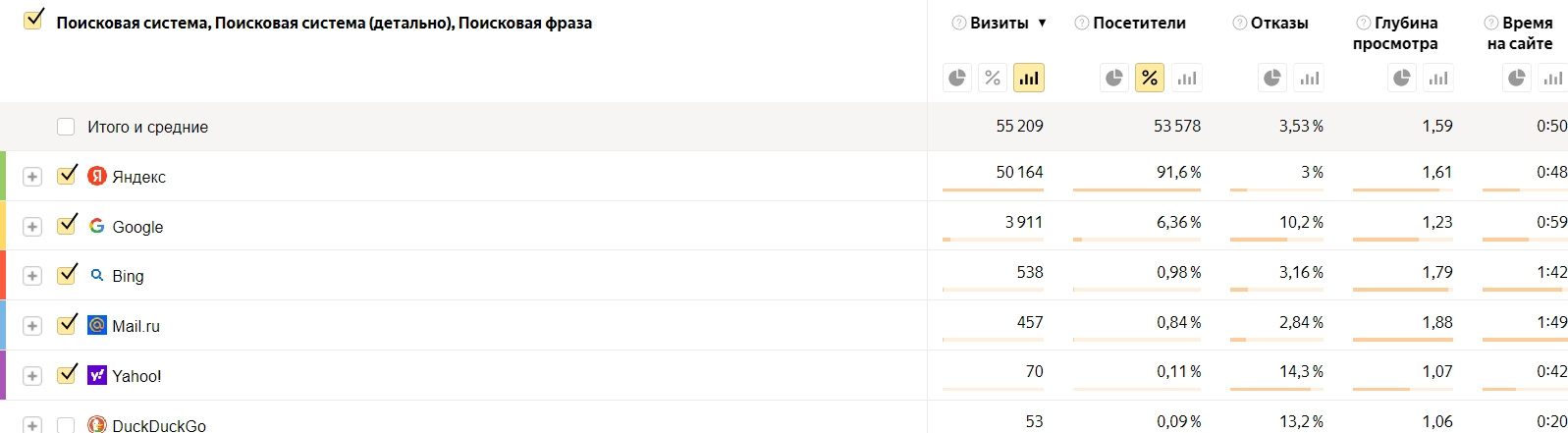The width and height of the screenshot is (1568, 433).
Task: Enable the DuckDuckGo row checkbox
Action: coord(66,425)
